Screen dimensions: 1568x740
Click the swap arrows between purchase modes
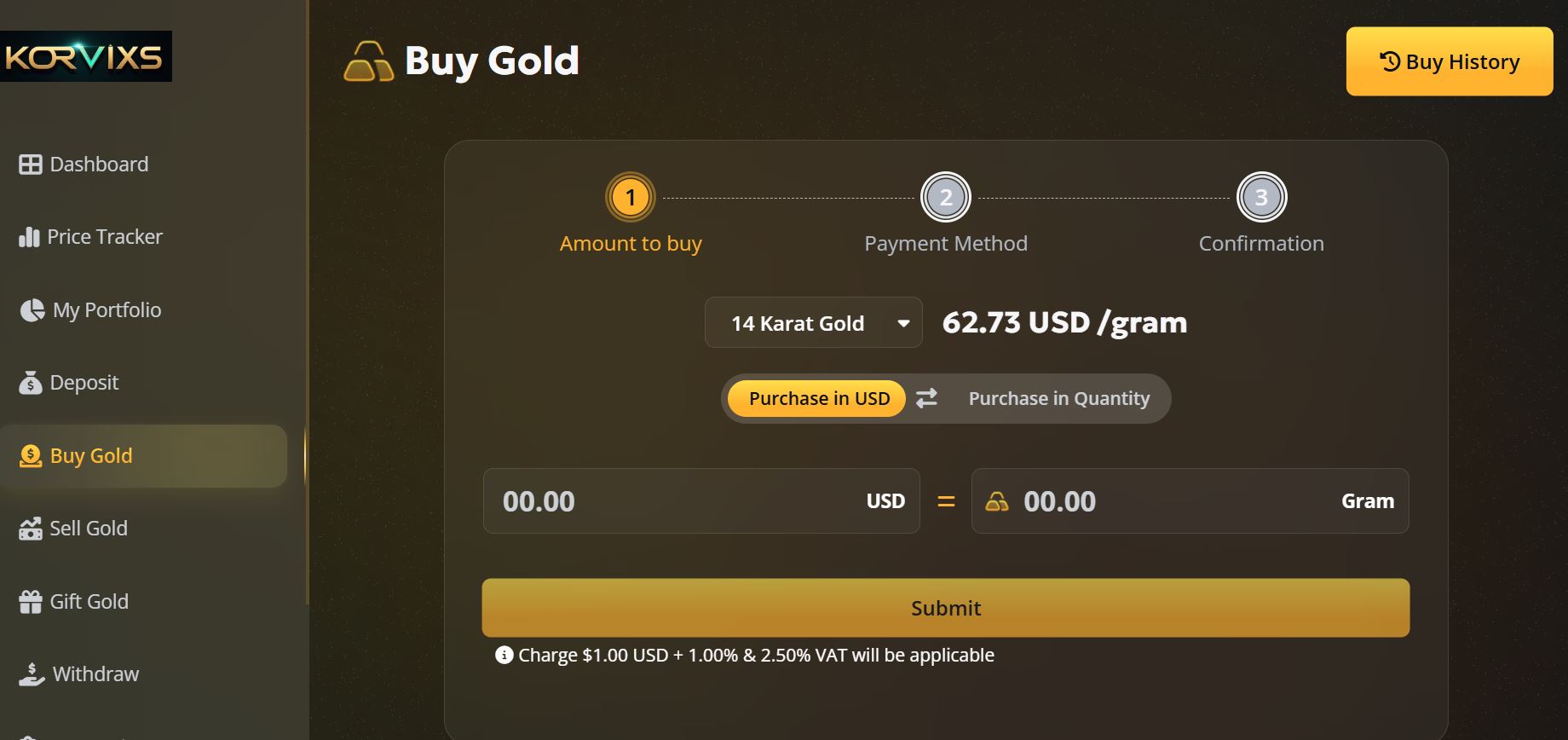[x=926, y=398]
